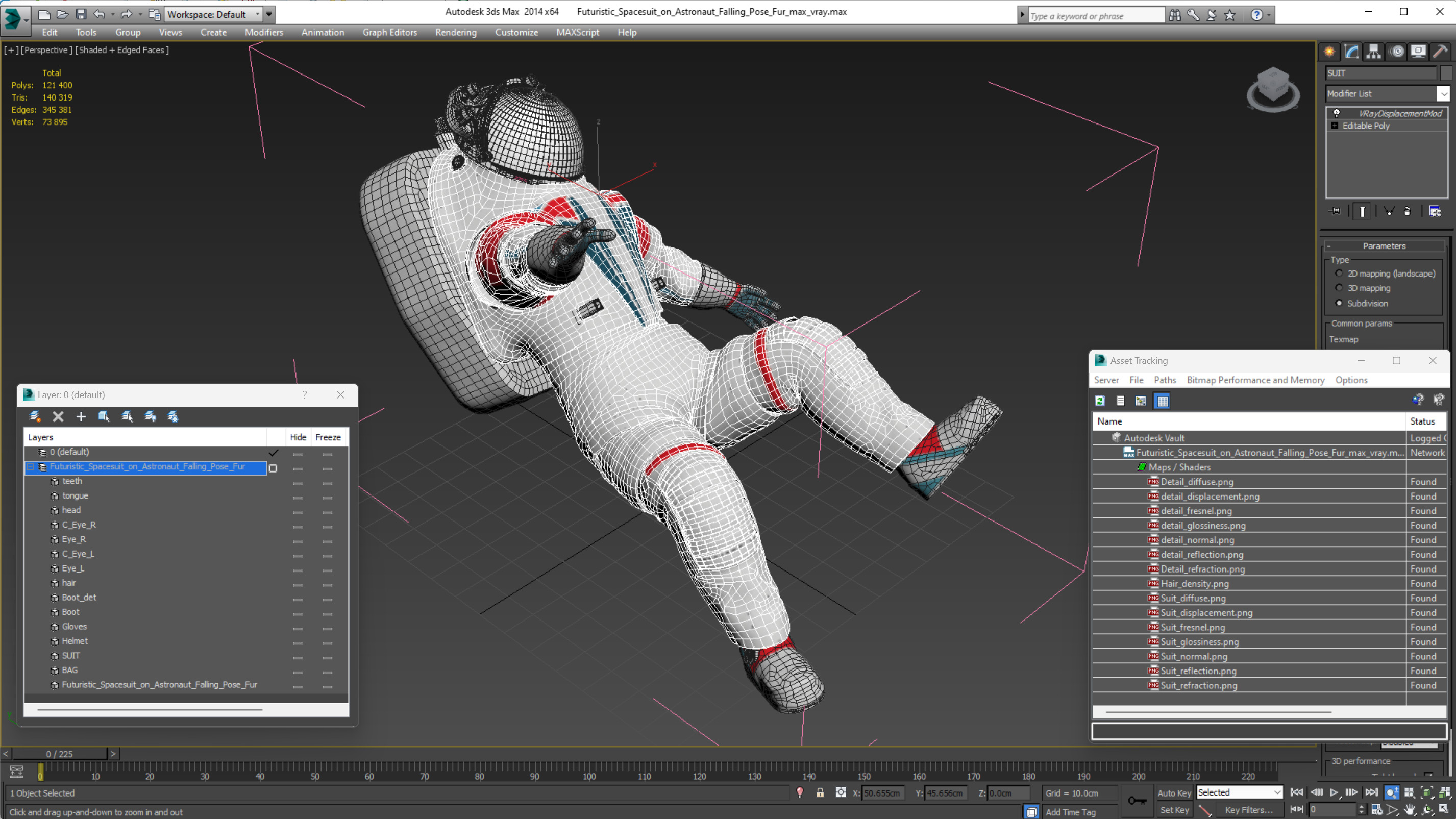Open the Help question mark dropdown arrow

coord(1270,15)
